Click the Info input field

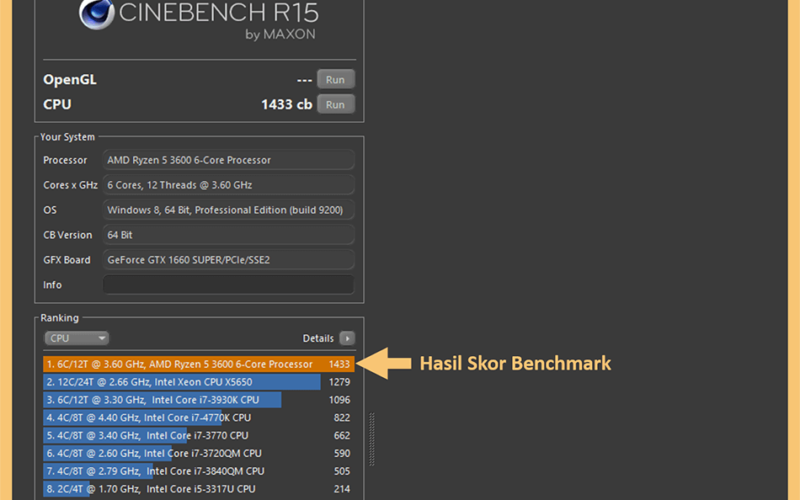[228, 285]
